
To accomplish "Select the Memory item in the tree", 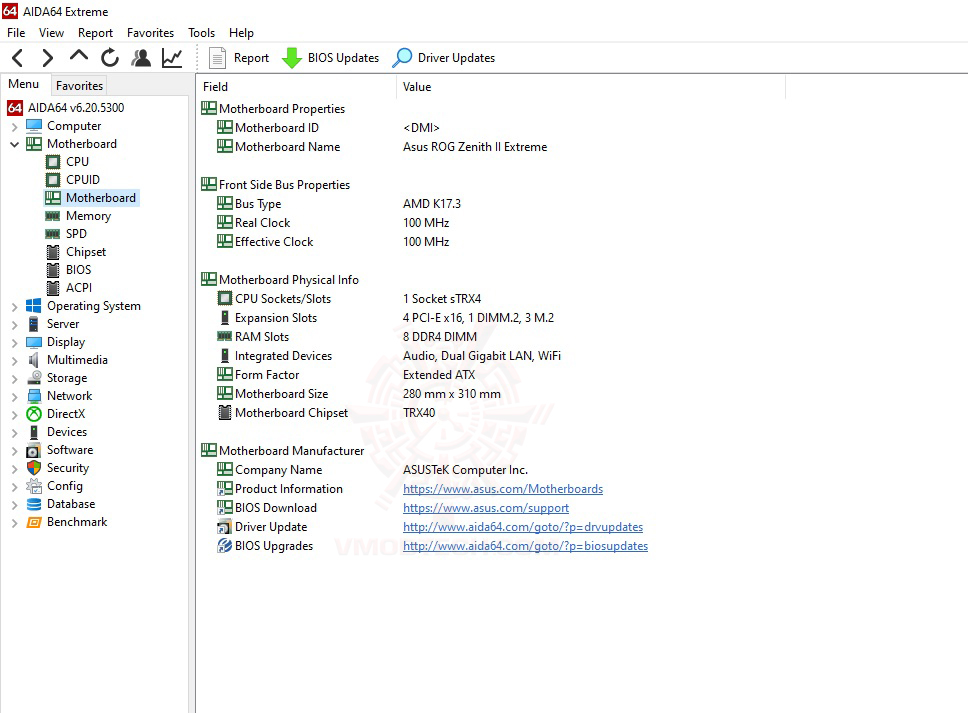I will (x=78, y=216).
